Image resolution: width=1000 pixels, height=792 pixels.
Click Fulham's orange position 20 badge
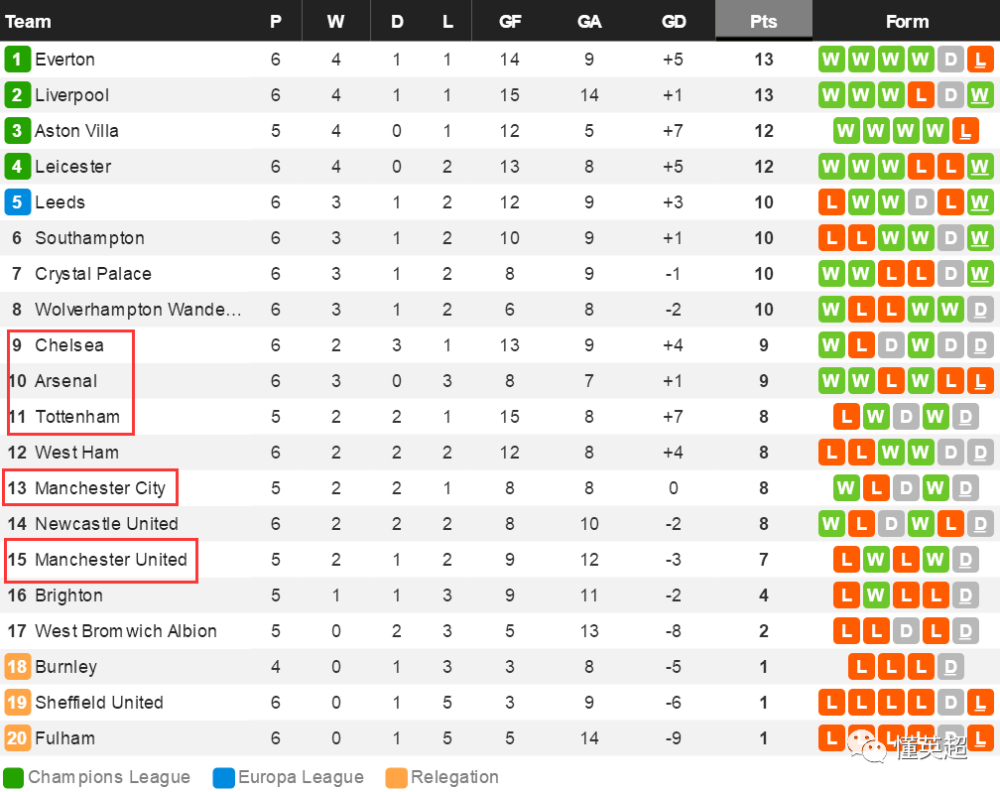pos(17,738)
